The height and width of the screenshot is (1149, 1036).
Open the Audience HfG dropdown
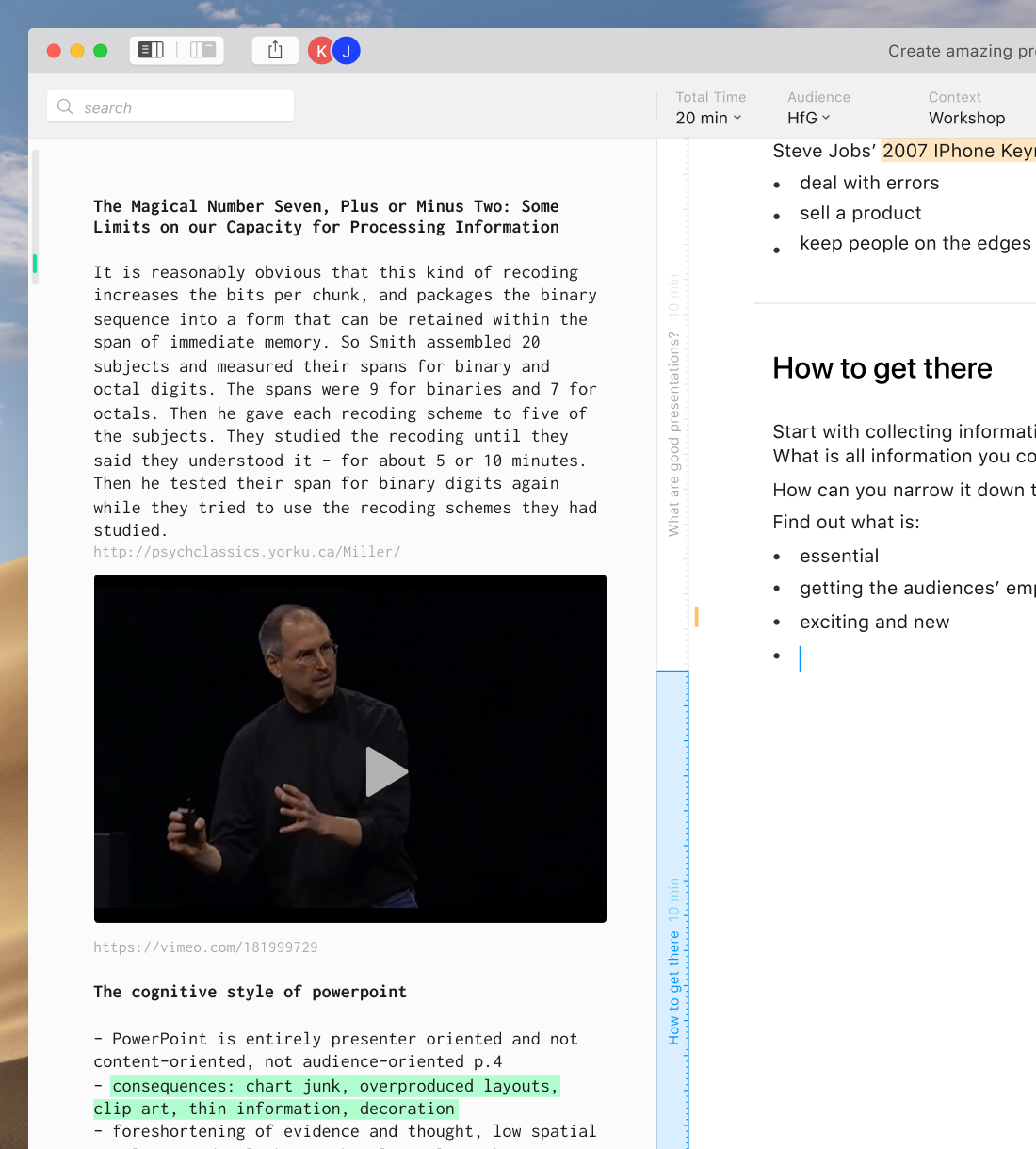click(809, 118)
